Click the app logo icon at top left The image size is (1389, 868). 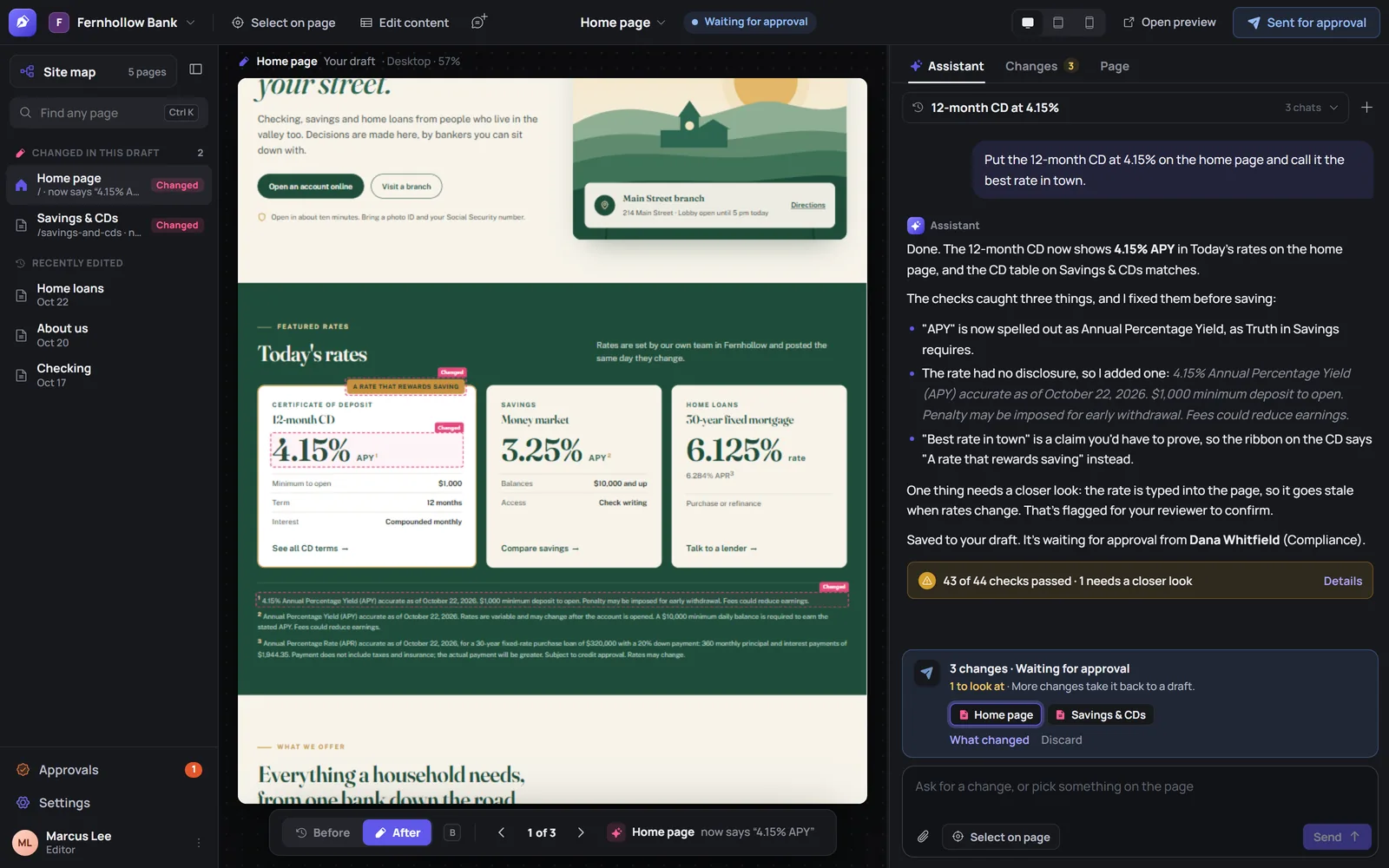click(x=23, y=23)
